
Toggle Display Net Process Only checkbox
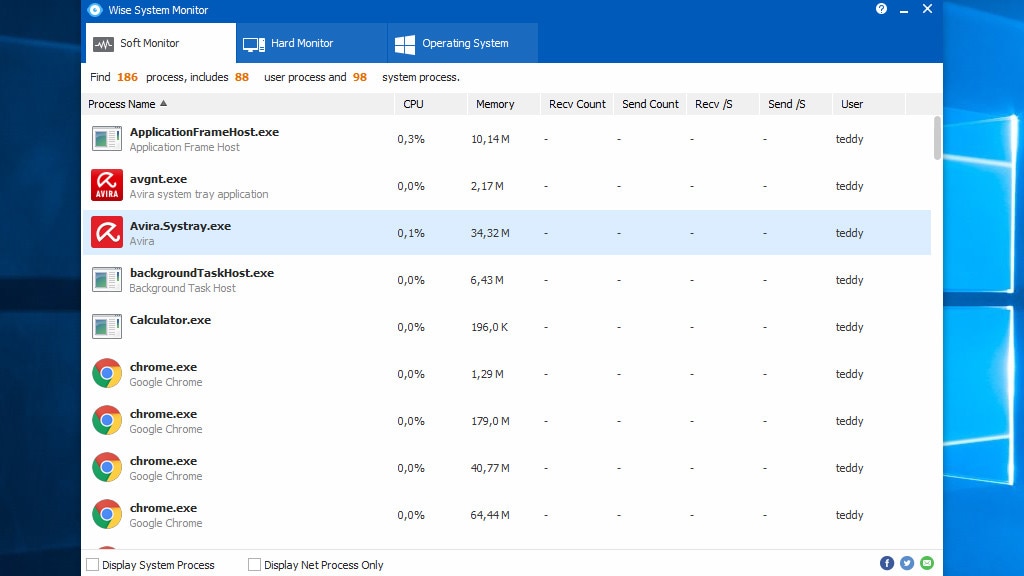tap(255, 564)
